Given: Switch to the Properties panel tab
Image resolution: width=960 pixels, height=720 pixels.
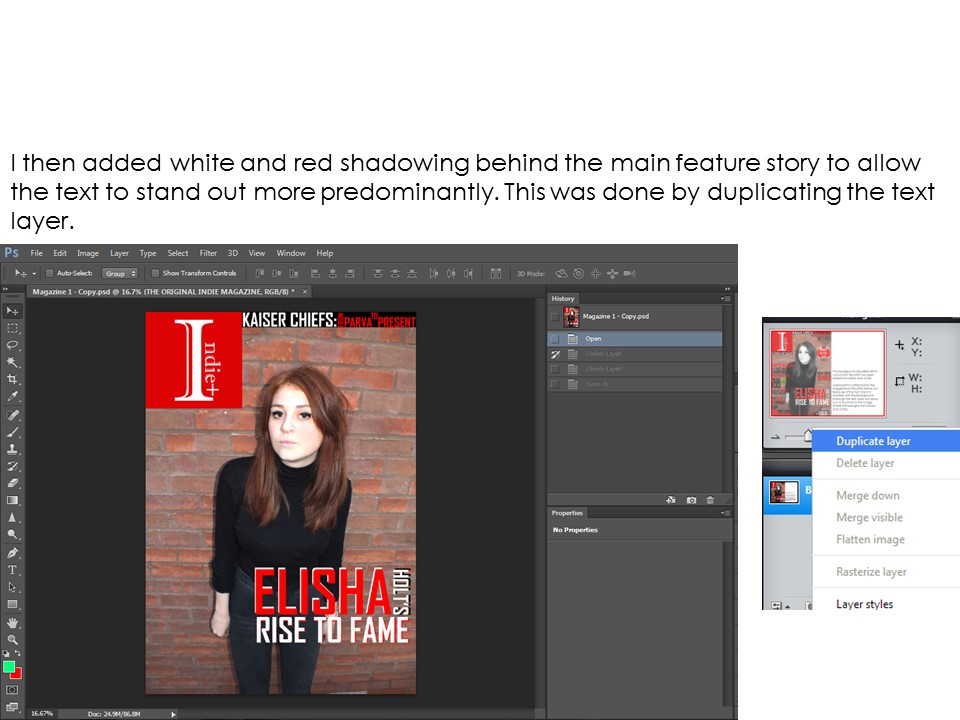Looking at the screenshot, I should (567, 513).
